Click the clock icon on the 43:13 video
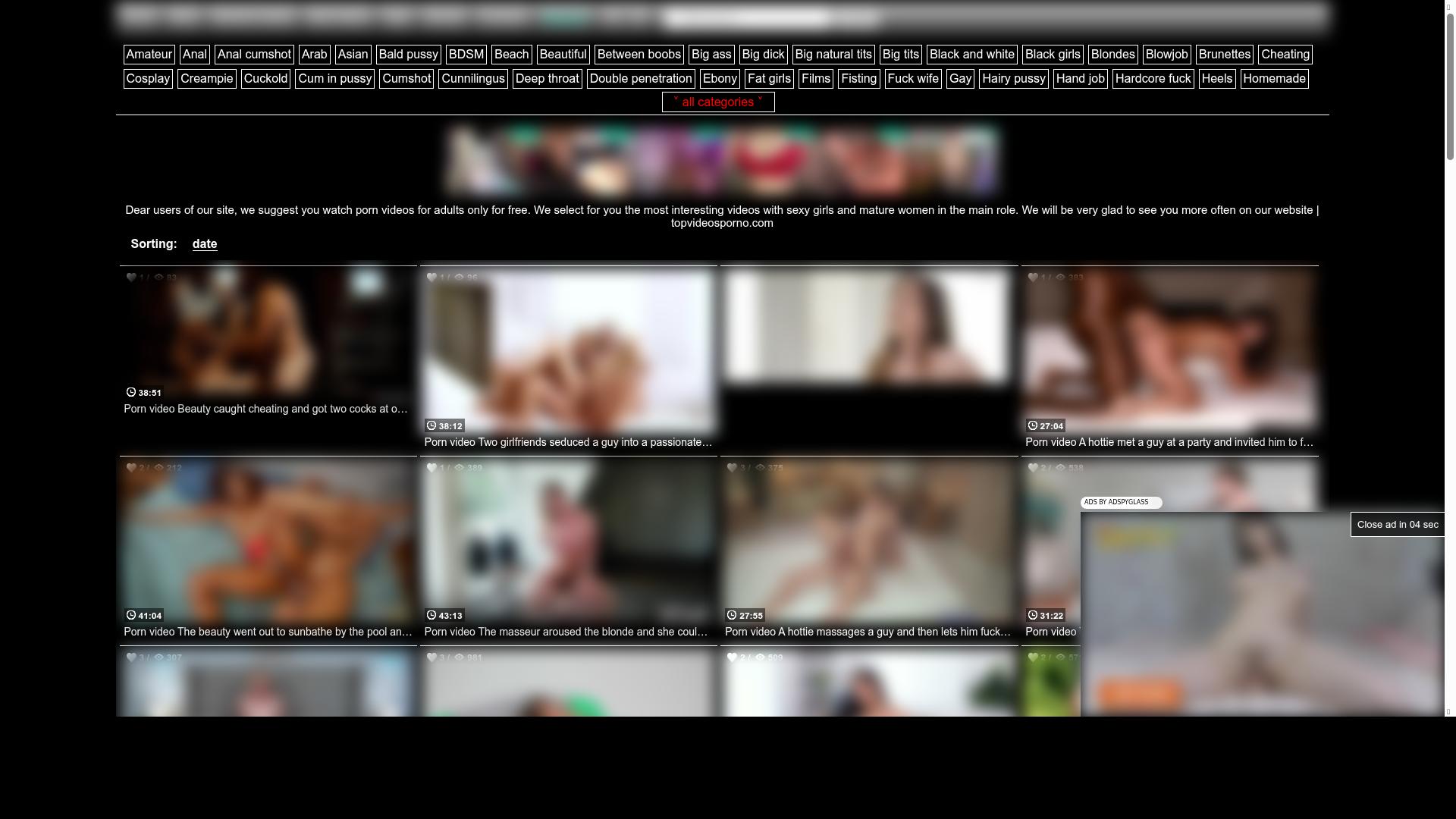Viewport: 1456px width, 819px height. (x=431, y=616)
